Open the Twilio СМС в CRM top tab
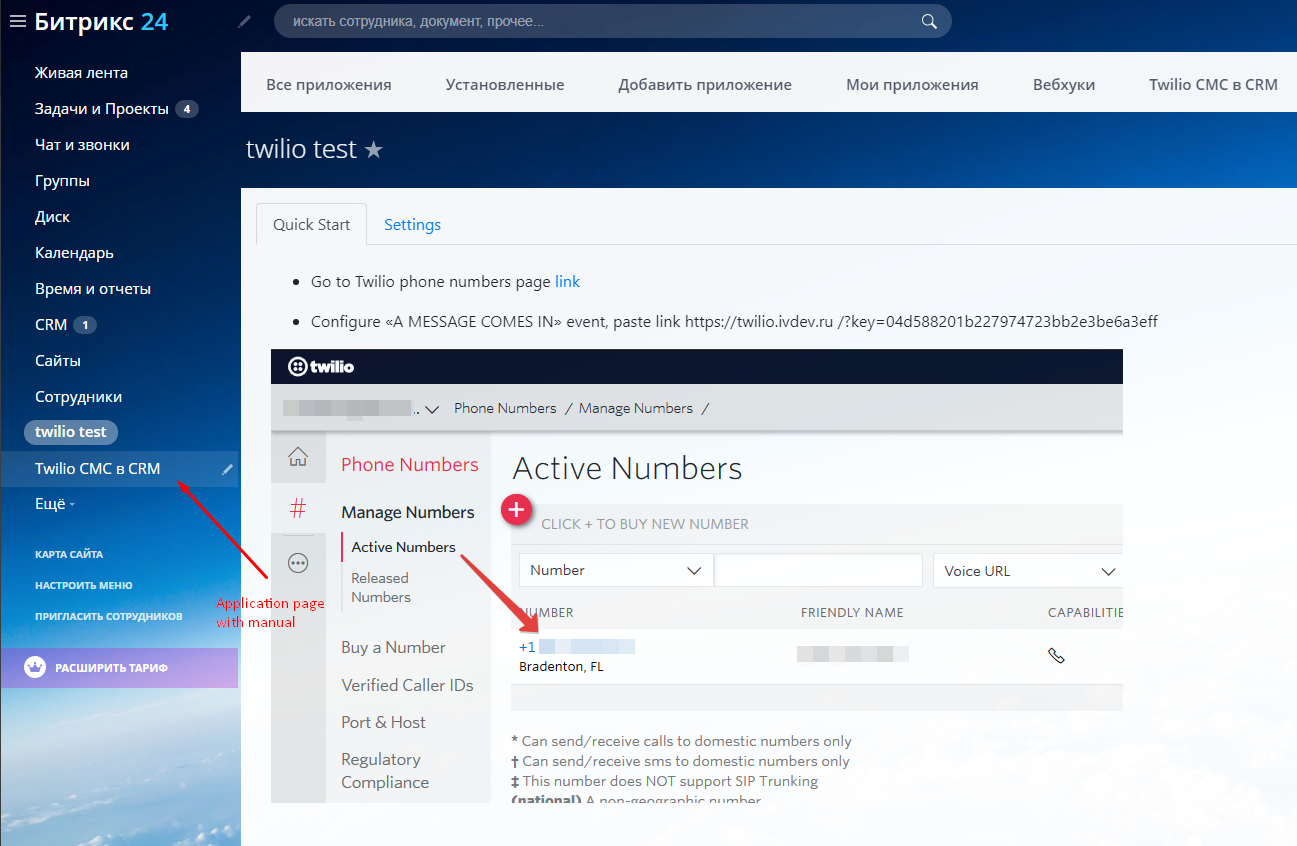1297x846 pixels. click(x=1213, y=85)
